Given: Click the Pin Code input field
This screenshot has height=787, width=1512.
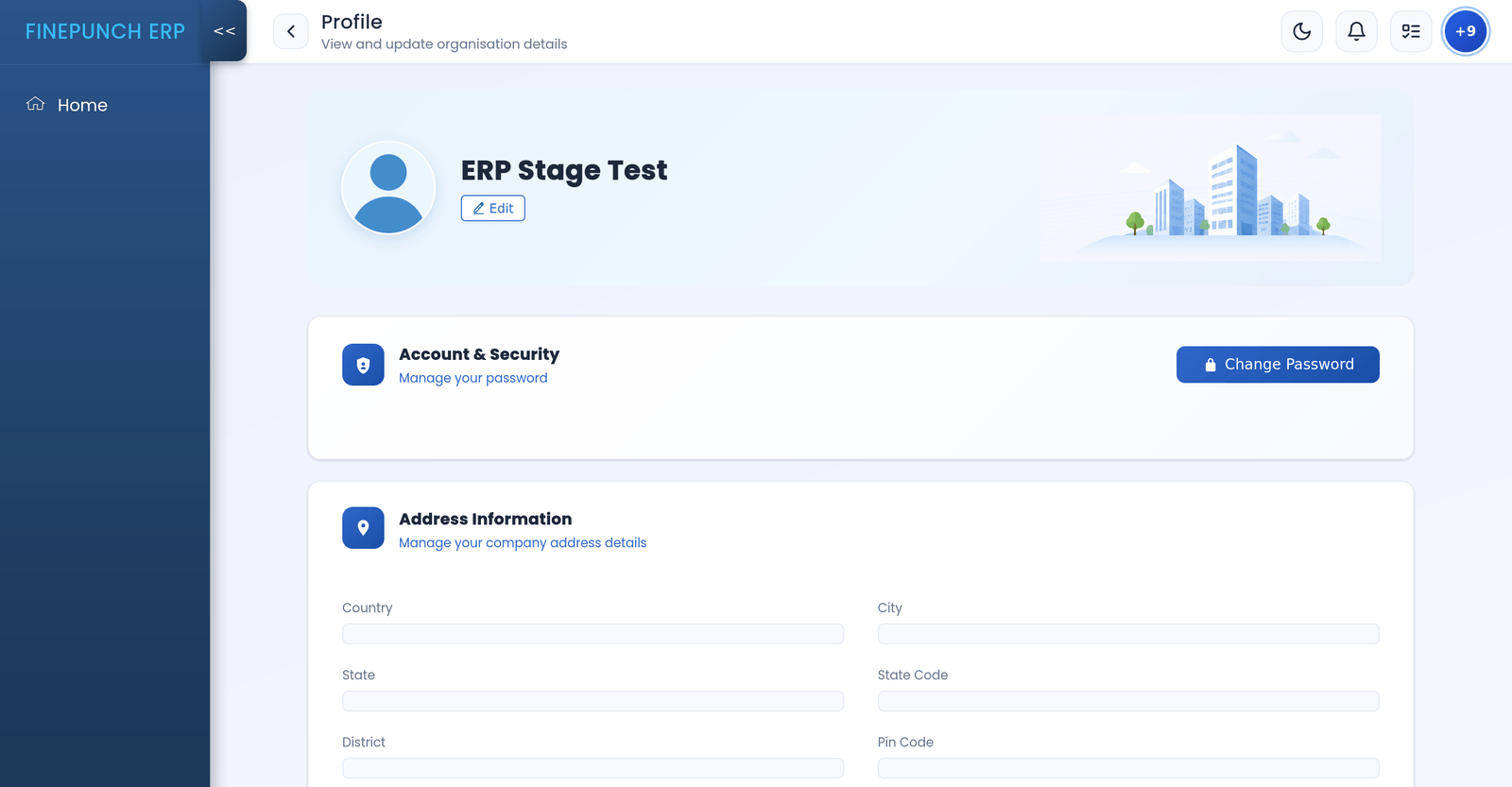Looking at the screenshot, I should click(x=1128, y=768).
